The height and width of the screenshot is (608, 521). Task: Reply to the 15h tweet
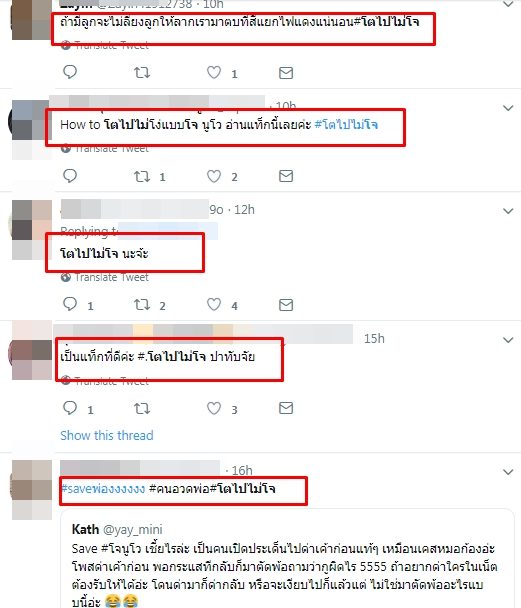pyautogui.click(x=70, y=408)
